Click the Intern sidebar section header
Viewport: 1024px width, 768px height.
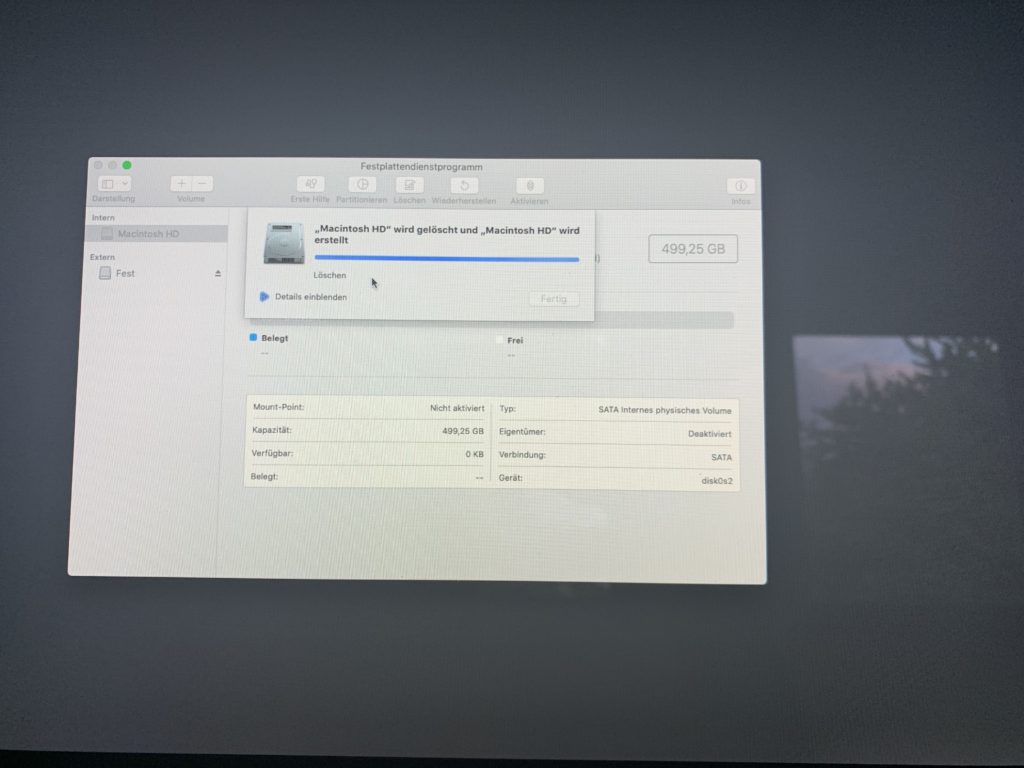[103, 217]
